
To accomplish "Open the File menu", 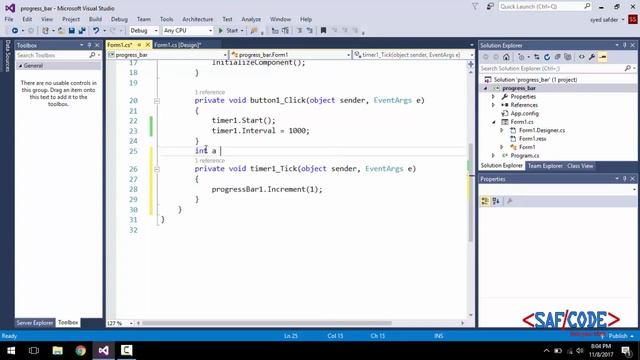I will (9, 19).
